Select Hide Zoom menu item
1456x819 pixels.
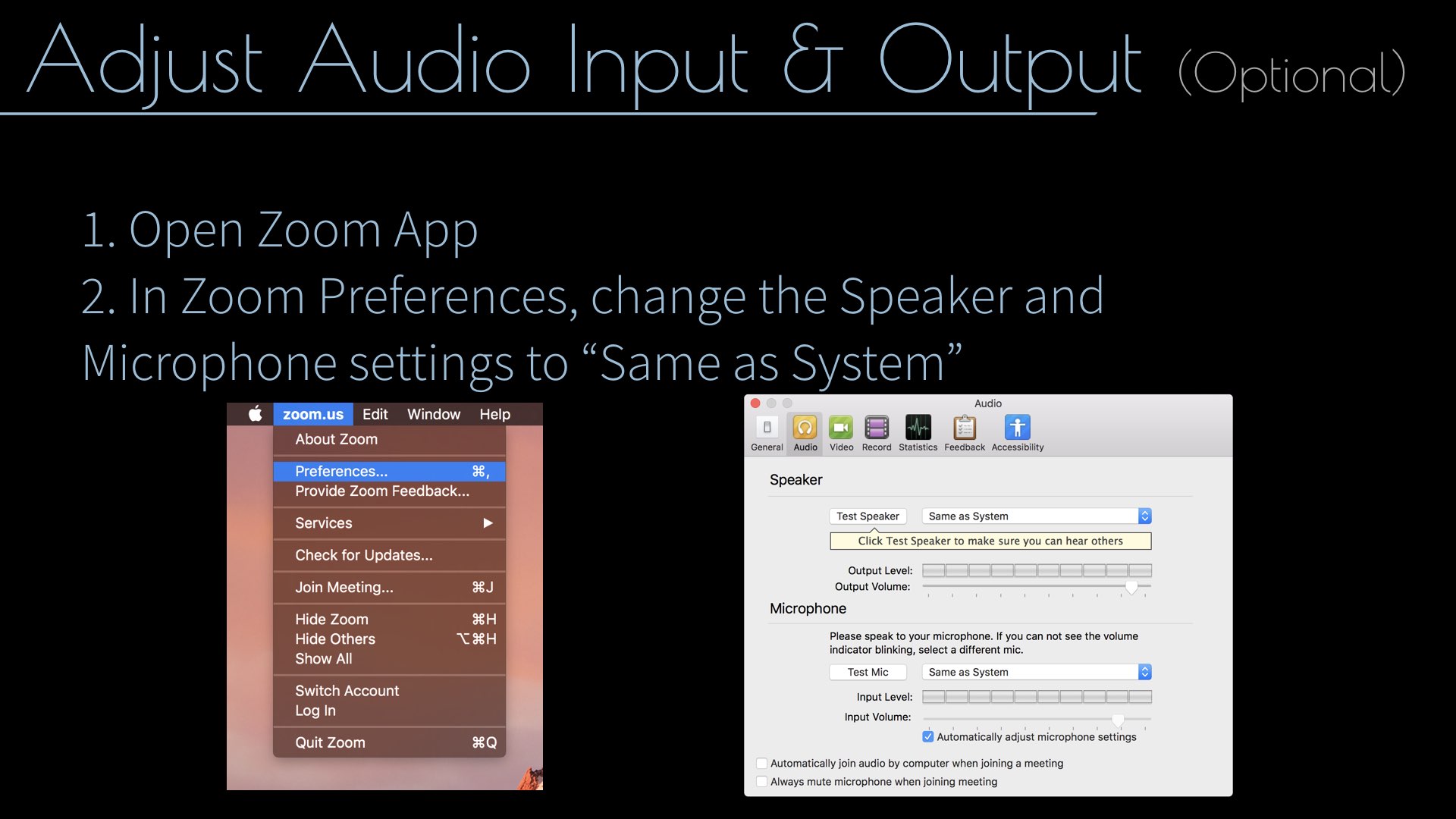[x=389, y=620]
